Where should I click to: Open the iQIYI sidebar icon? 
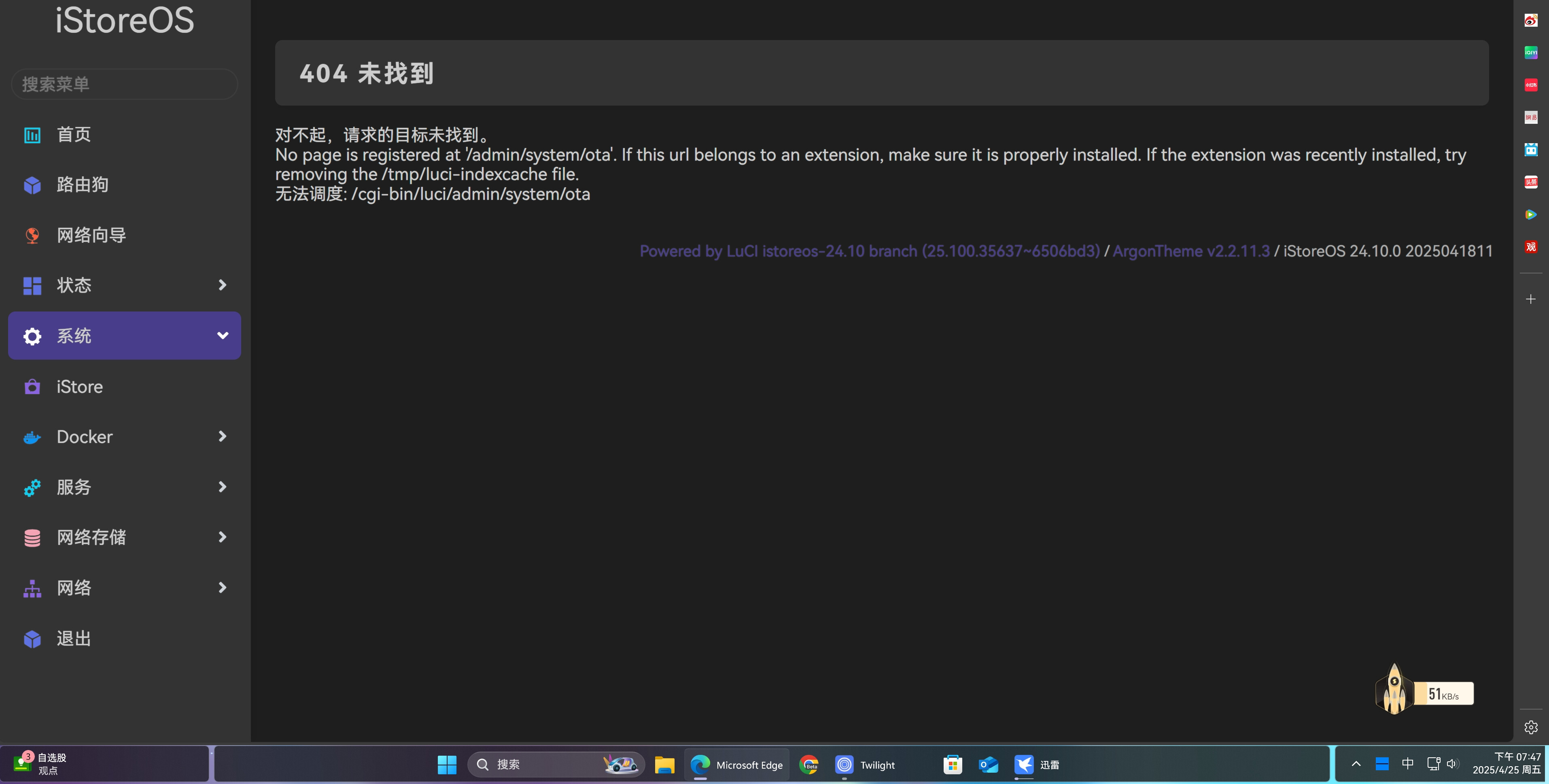click(1530, 52)
